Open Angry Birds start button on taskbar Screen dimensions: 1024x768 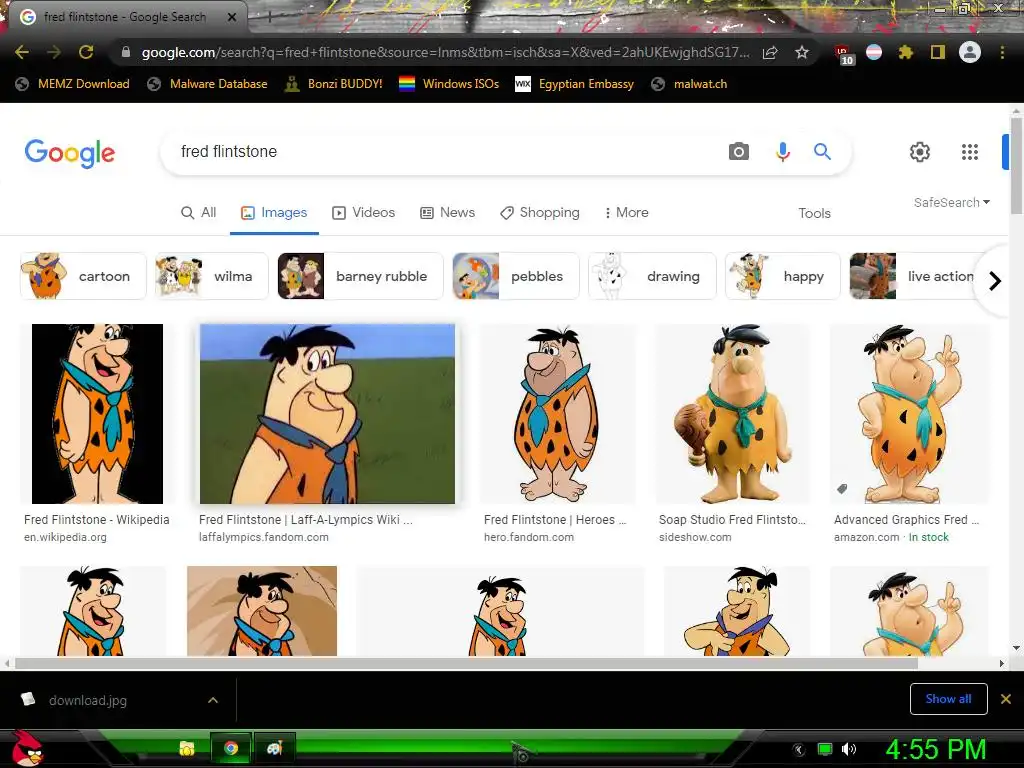pyautogui.click(x=27, y=748)
